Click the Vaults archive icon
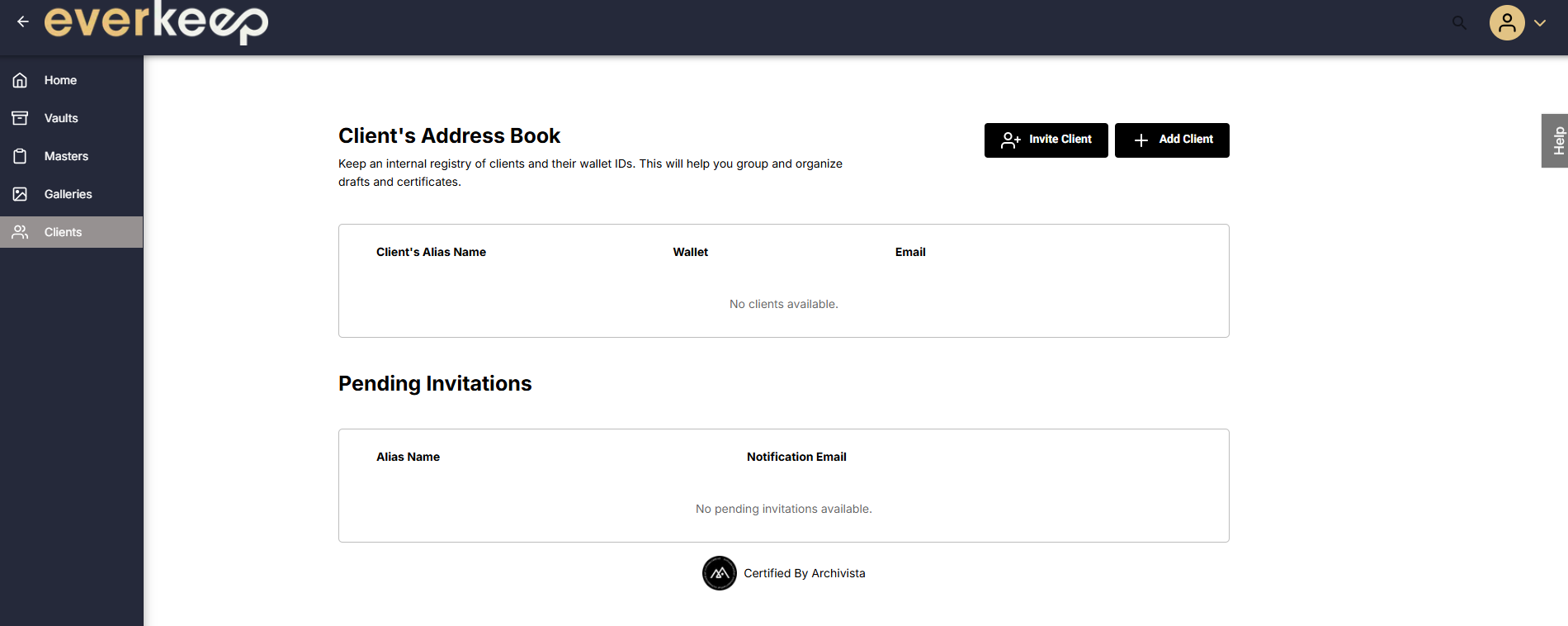The image size is (1568, 626). pyautogui.click(x=20, y=118)
